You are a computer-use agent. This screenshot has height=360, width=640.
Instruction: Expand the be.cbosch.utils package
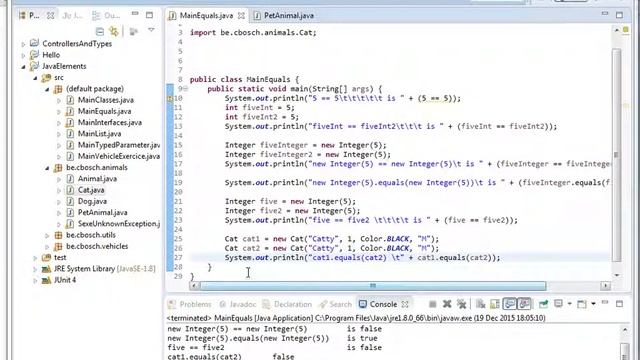[x=47, y=236]
